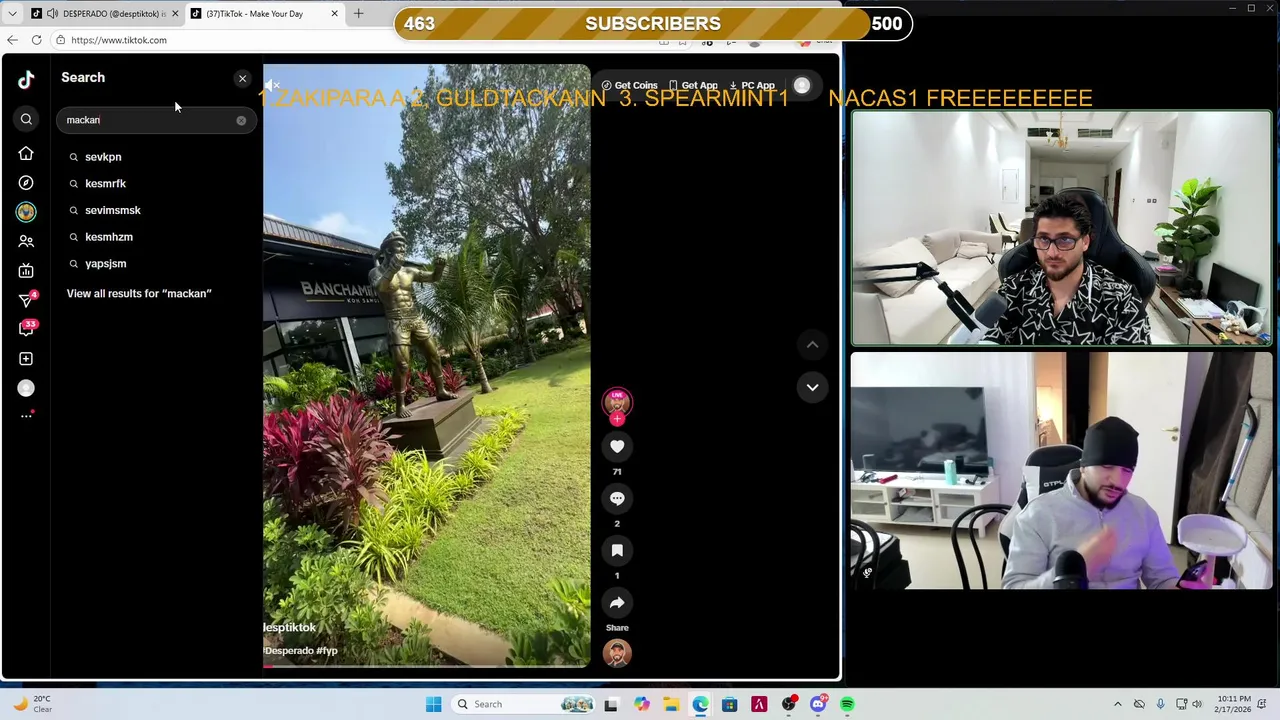Open the More three-dots menu in sidebar
Screen dimensions: 1280x720
tap(26, 416)
